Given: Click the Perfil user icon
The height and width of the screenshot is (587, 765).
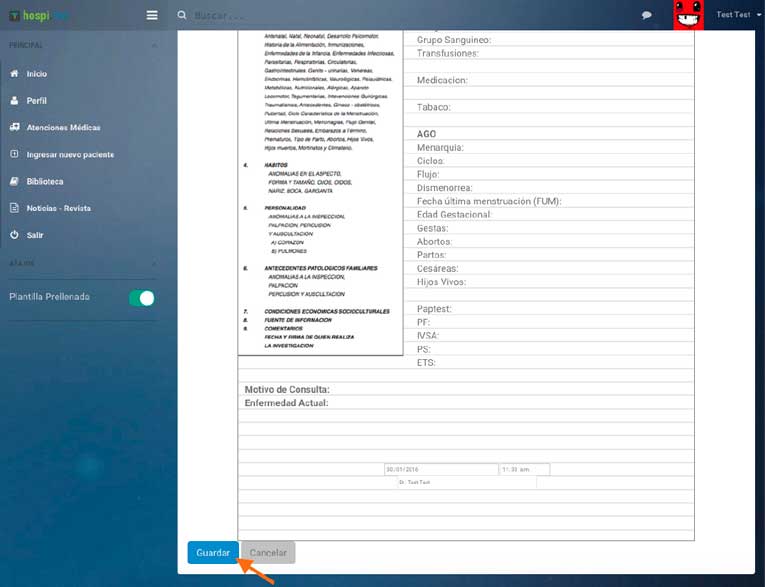Looking at the screenshot, I should point(14,101).
